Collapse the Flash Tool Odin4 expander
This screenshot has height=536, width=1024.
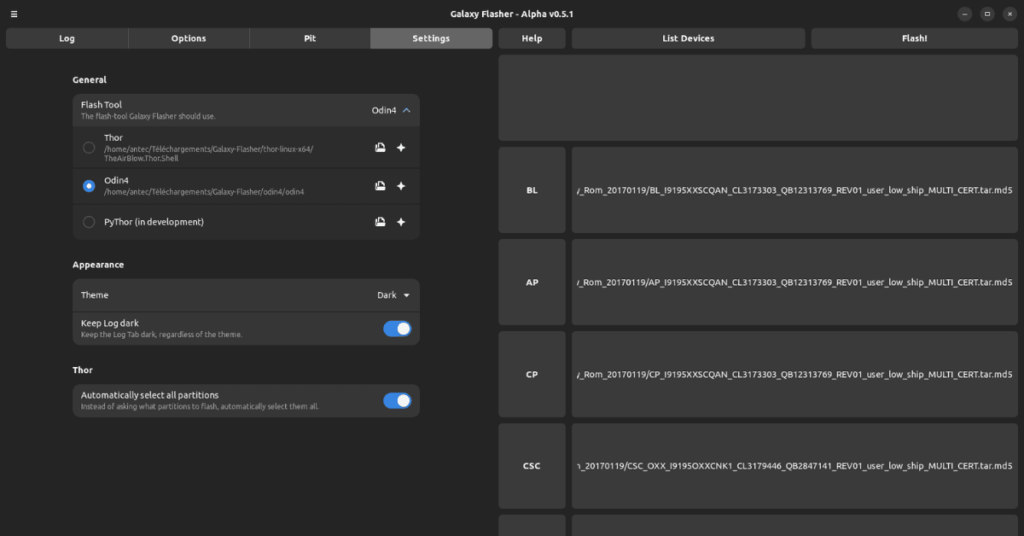pos(391,110)
